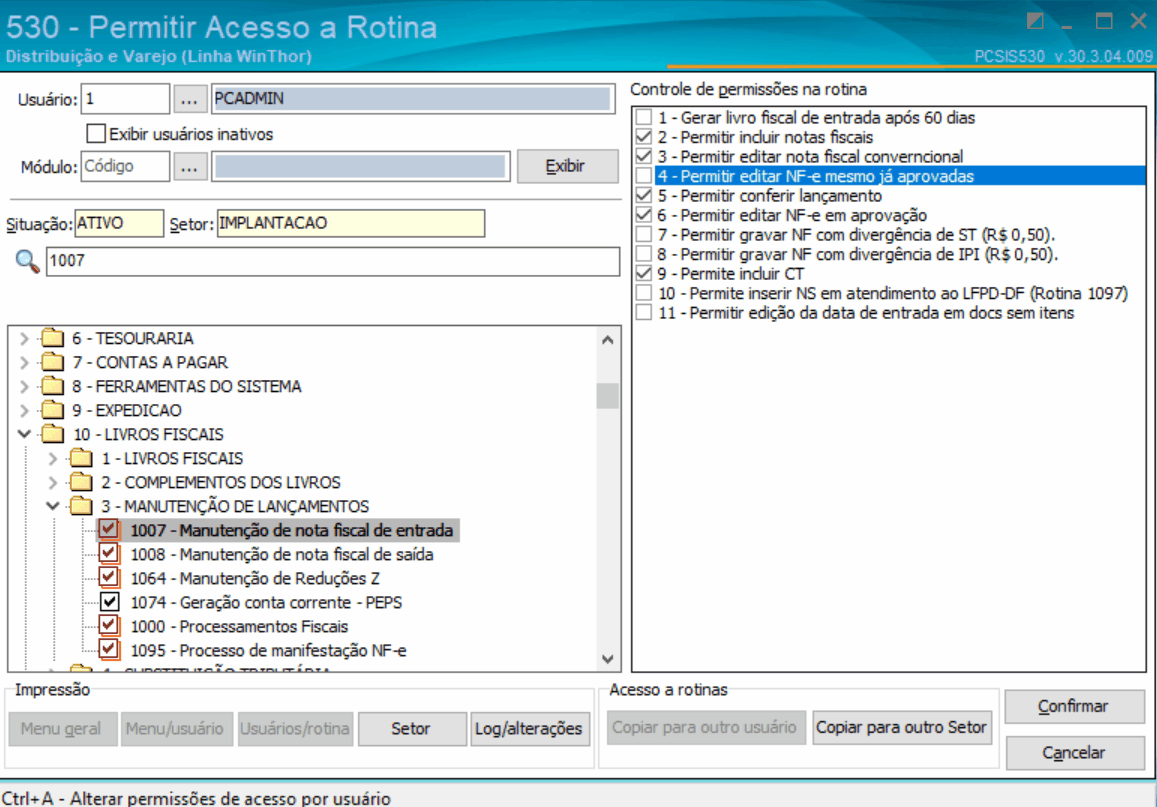
Task: Click the Setor print button
Action: point(412,729)
